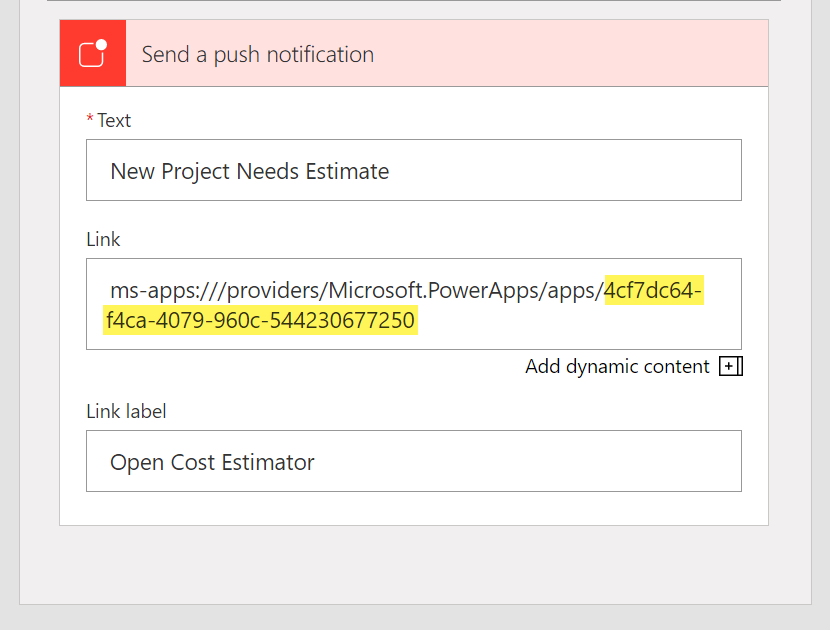Click the Text field caption
Viewport: 830px width, 630px height.
pyautogui.click(x=114, y=121)
